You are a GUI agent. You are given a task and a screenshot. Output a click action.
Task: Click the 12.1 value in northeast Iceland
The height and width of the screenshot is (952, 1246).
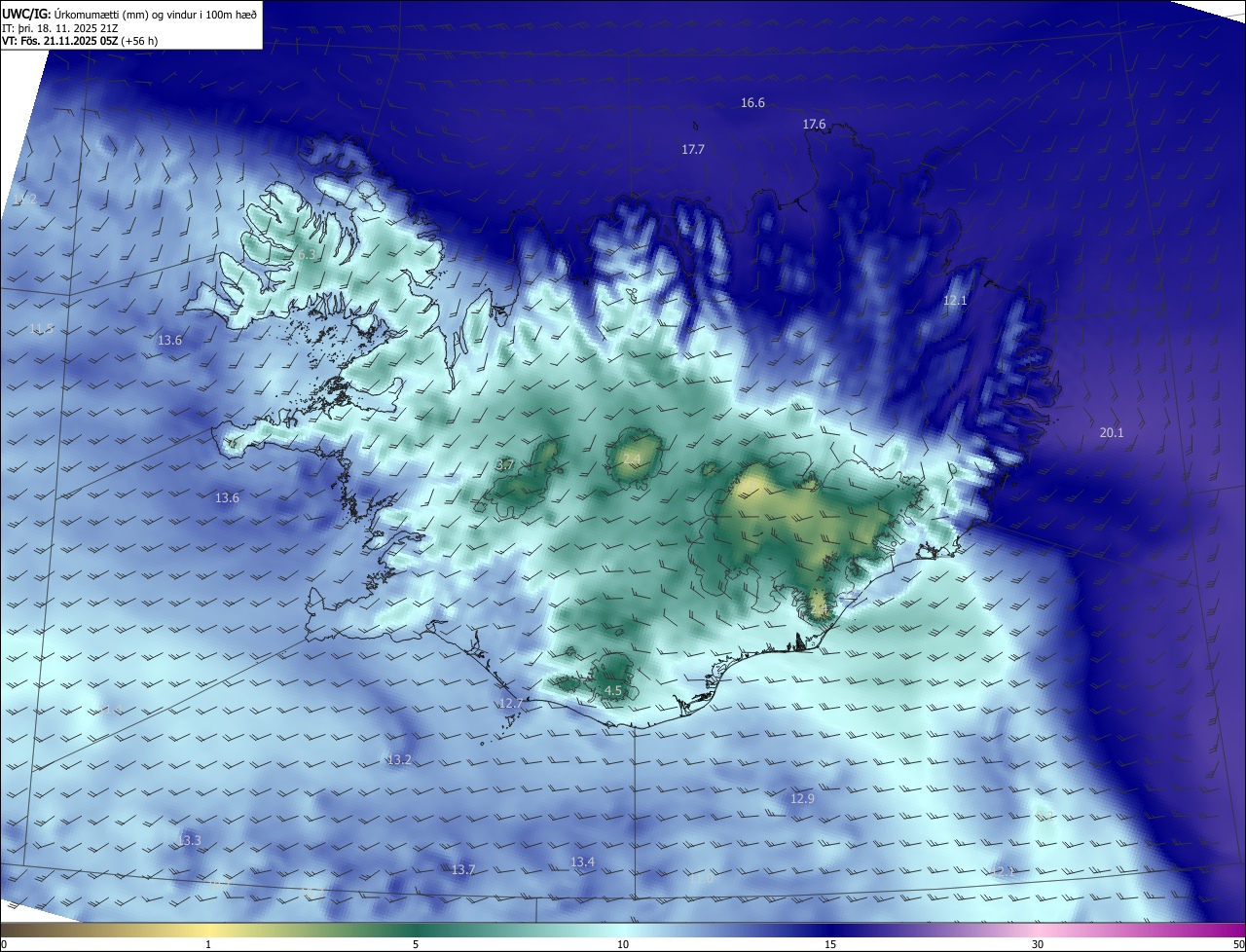(x=955, y=300)
